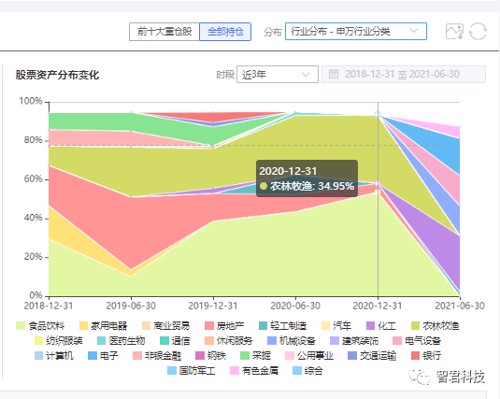
Task: Switch to 前十大重仓股 tab
Action: coord(164,32)
